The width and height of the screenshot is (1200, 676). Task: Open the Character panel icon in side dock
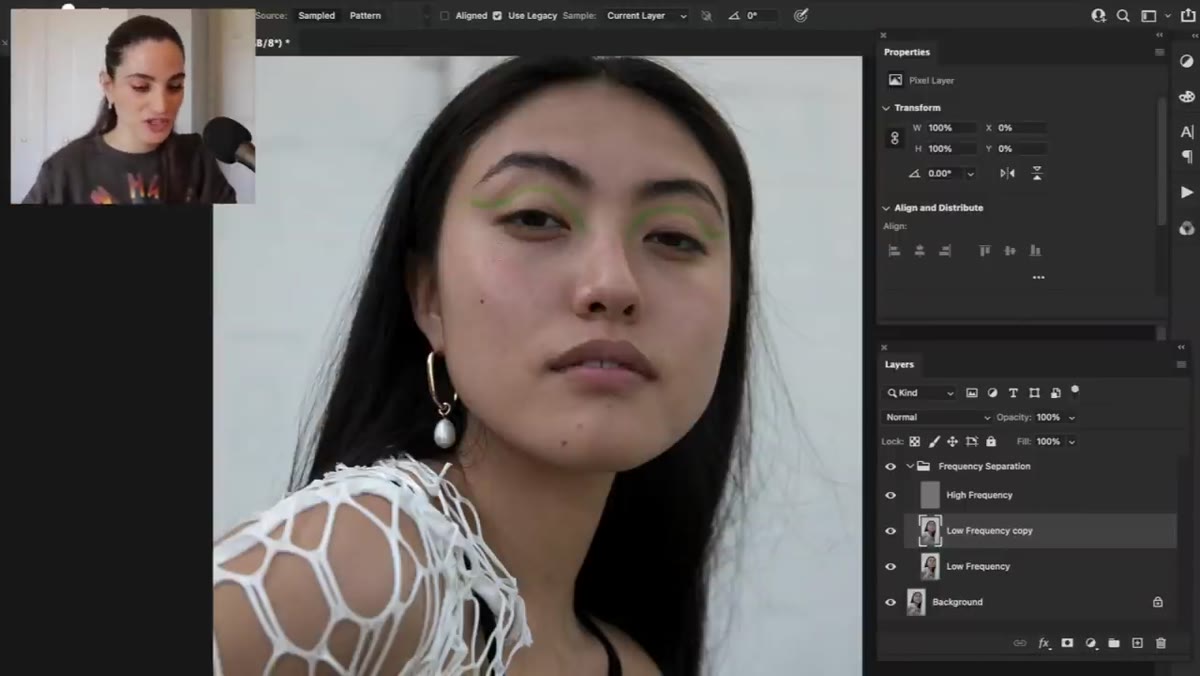(1187, 132)
